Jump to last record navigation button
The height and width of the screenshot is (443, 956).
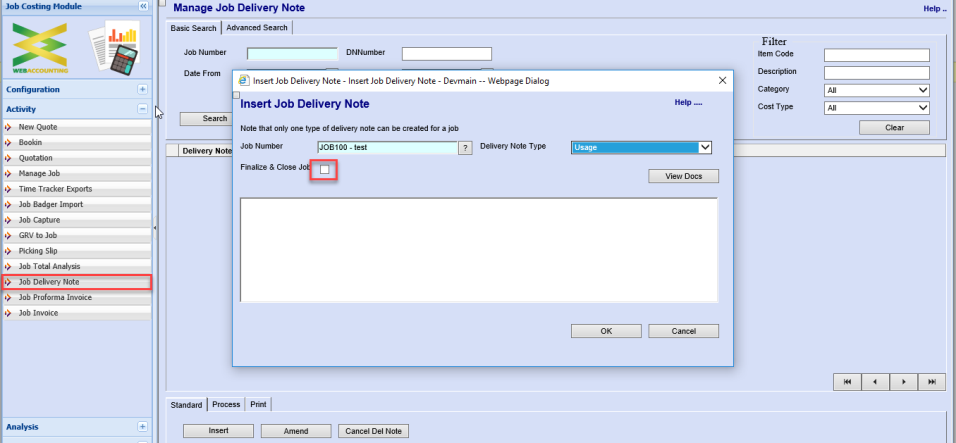pos(932,382)
